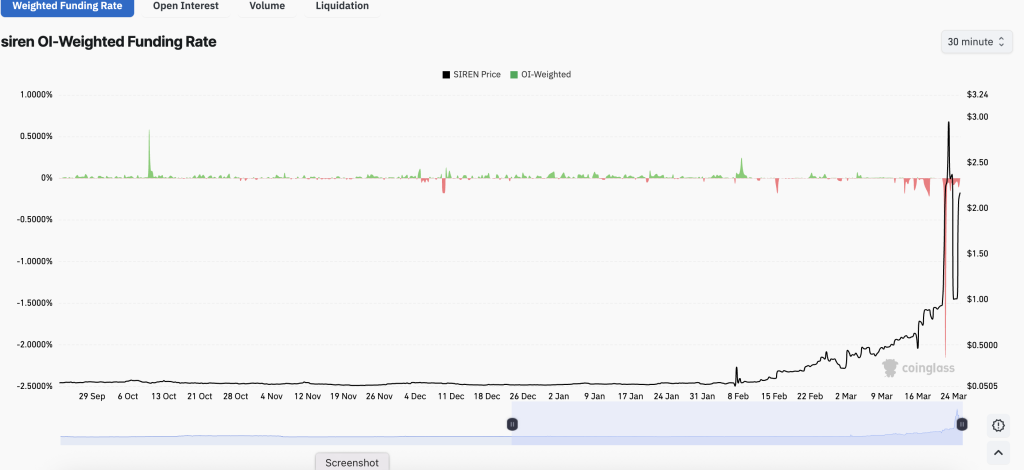Toggle the SIREN Price legend series
Screen dimensions: 1024x470
click(x=471, y=74)
